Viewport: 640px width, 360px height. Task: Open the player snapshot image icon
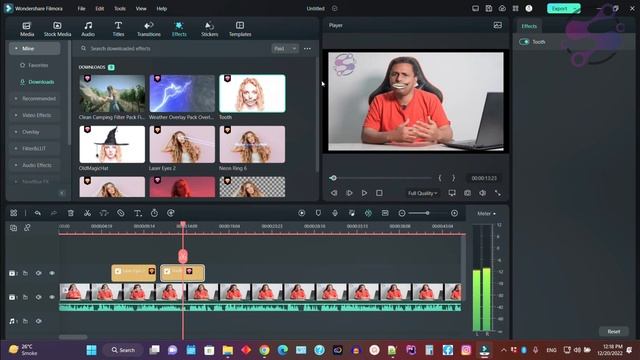pyautogui.click(x=498, y=25)
